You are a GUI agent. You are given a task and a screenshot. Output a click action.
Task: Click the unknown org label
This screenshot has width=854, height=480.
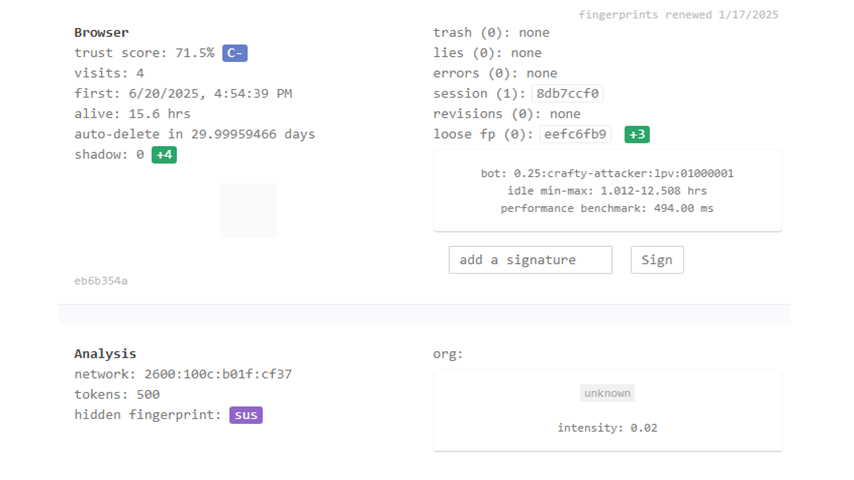click(x=607, y=393)
